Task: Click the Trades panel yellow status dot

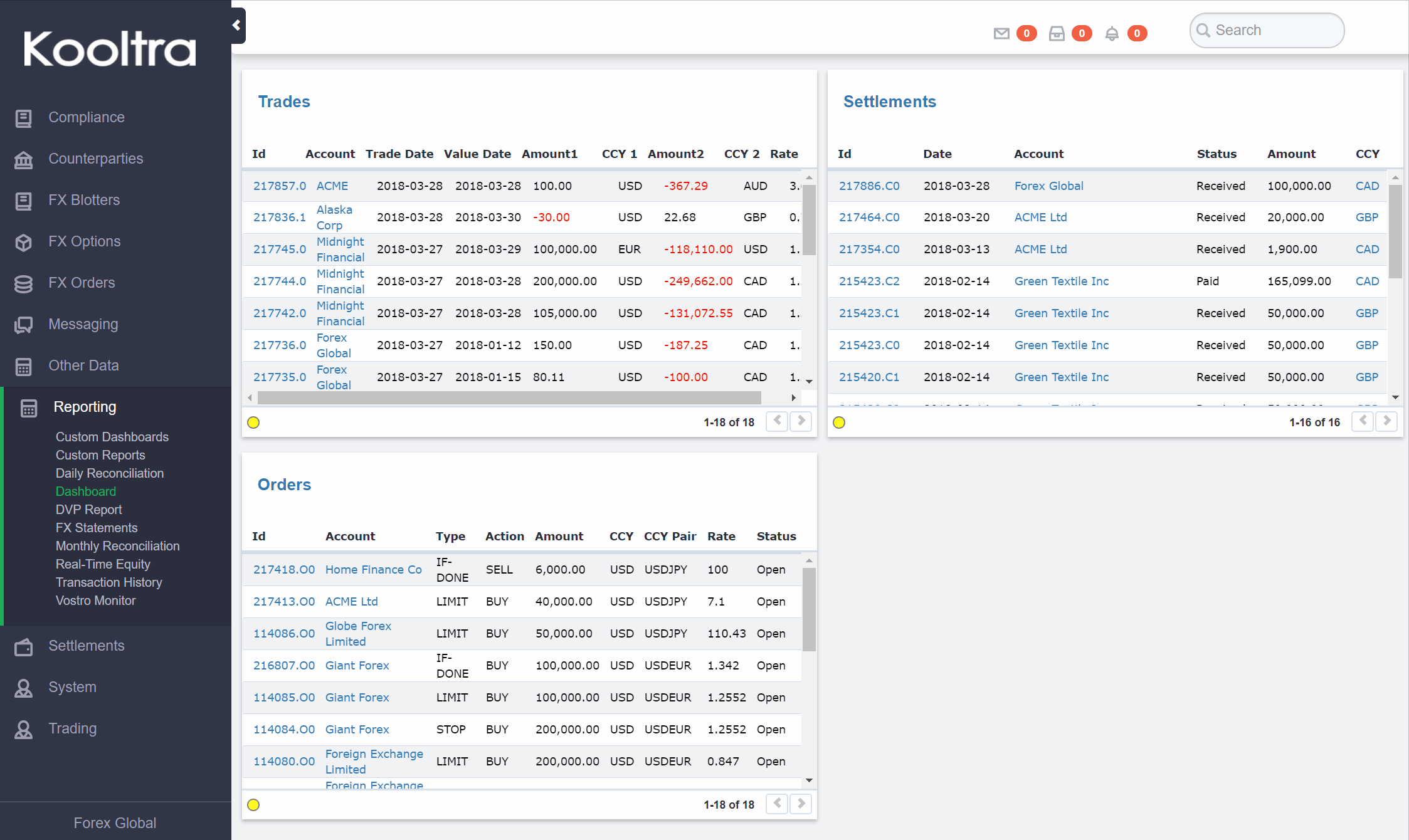Action: click(253, 423)
